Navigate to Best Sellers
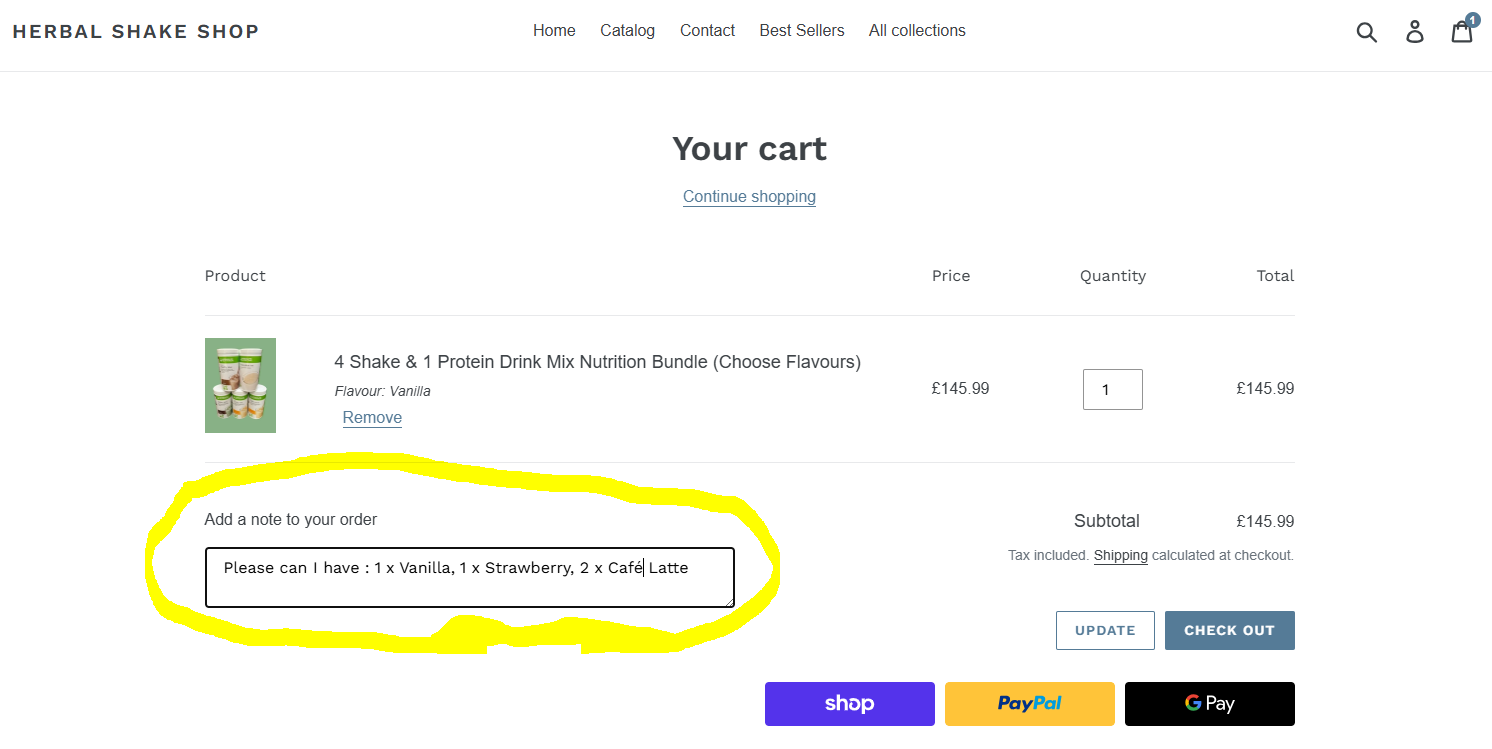1492x749 pixels. (801, 30)
